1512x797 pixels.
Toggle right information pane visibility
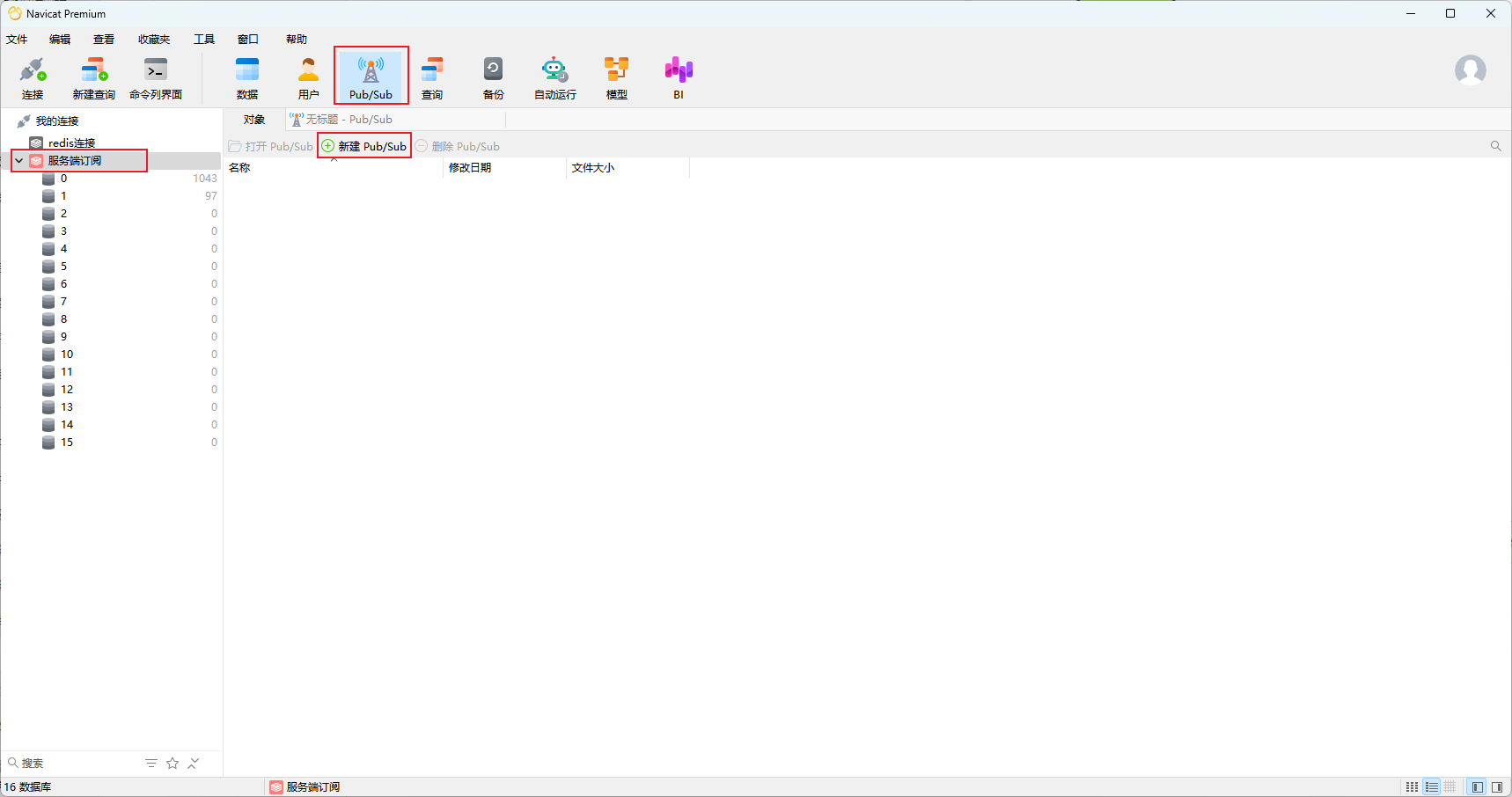pos(1497,787)
